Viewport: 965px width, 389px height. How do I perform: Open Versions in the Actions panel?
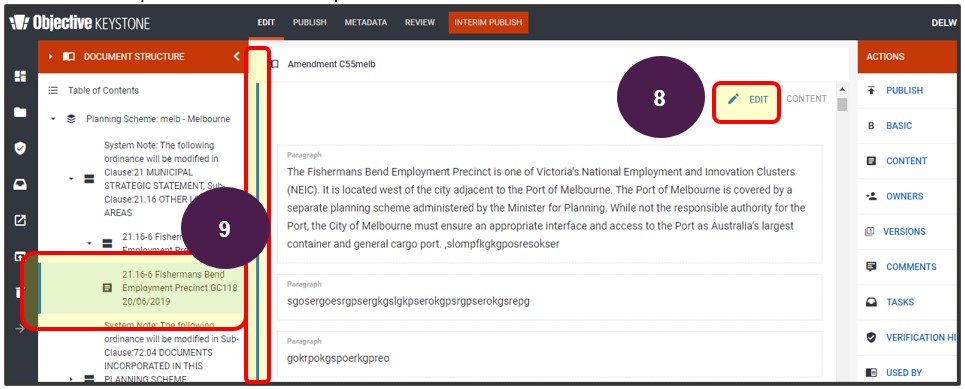904,231
